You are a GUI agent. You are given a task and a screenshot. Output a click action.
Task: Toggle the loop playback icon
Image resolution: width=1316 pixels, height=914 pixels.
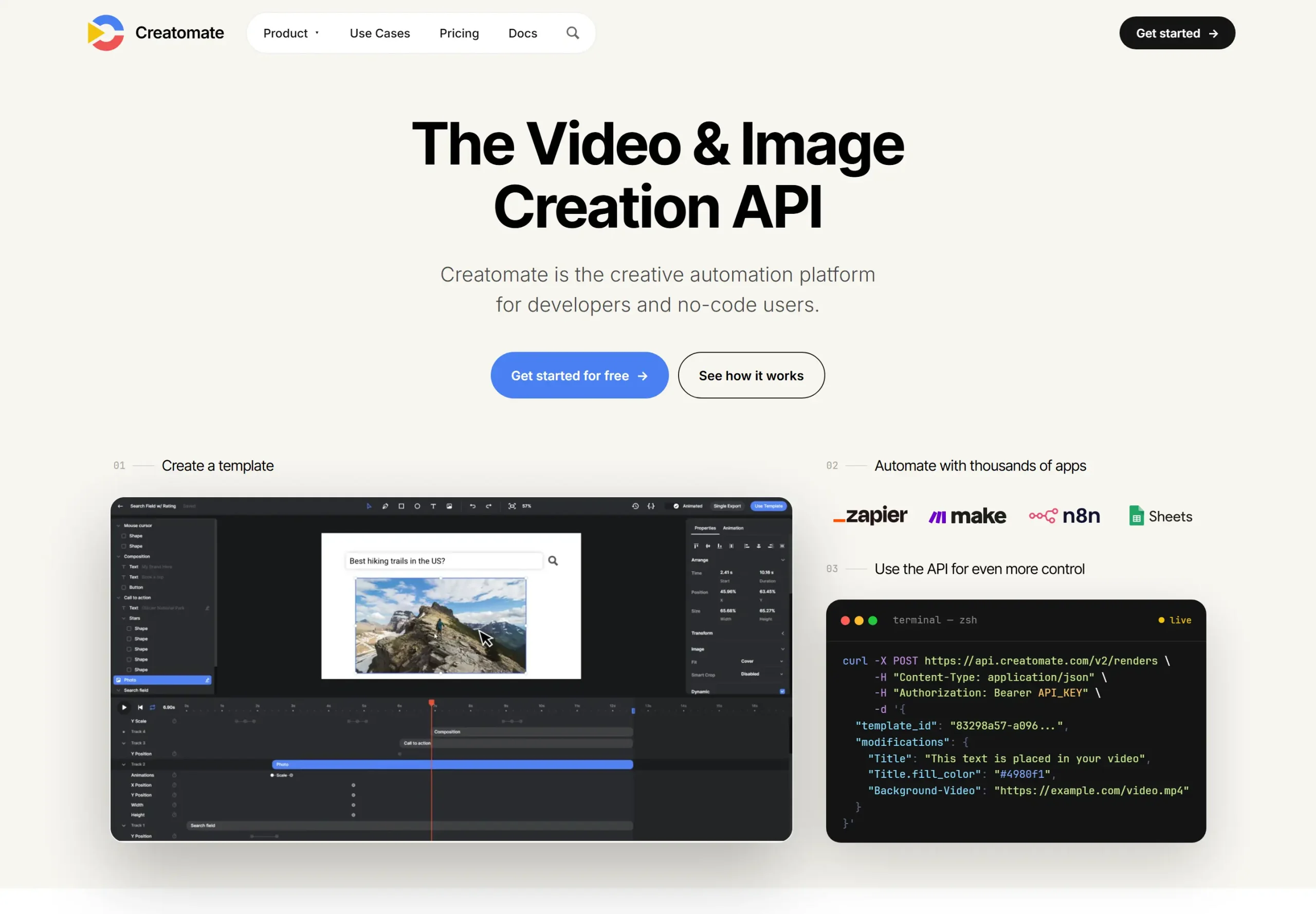coord(152,707)
